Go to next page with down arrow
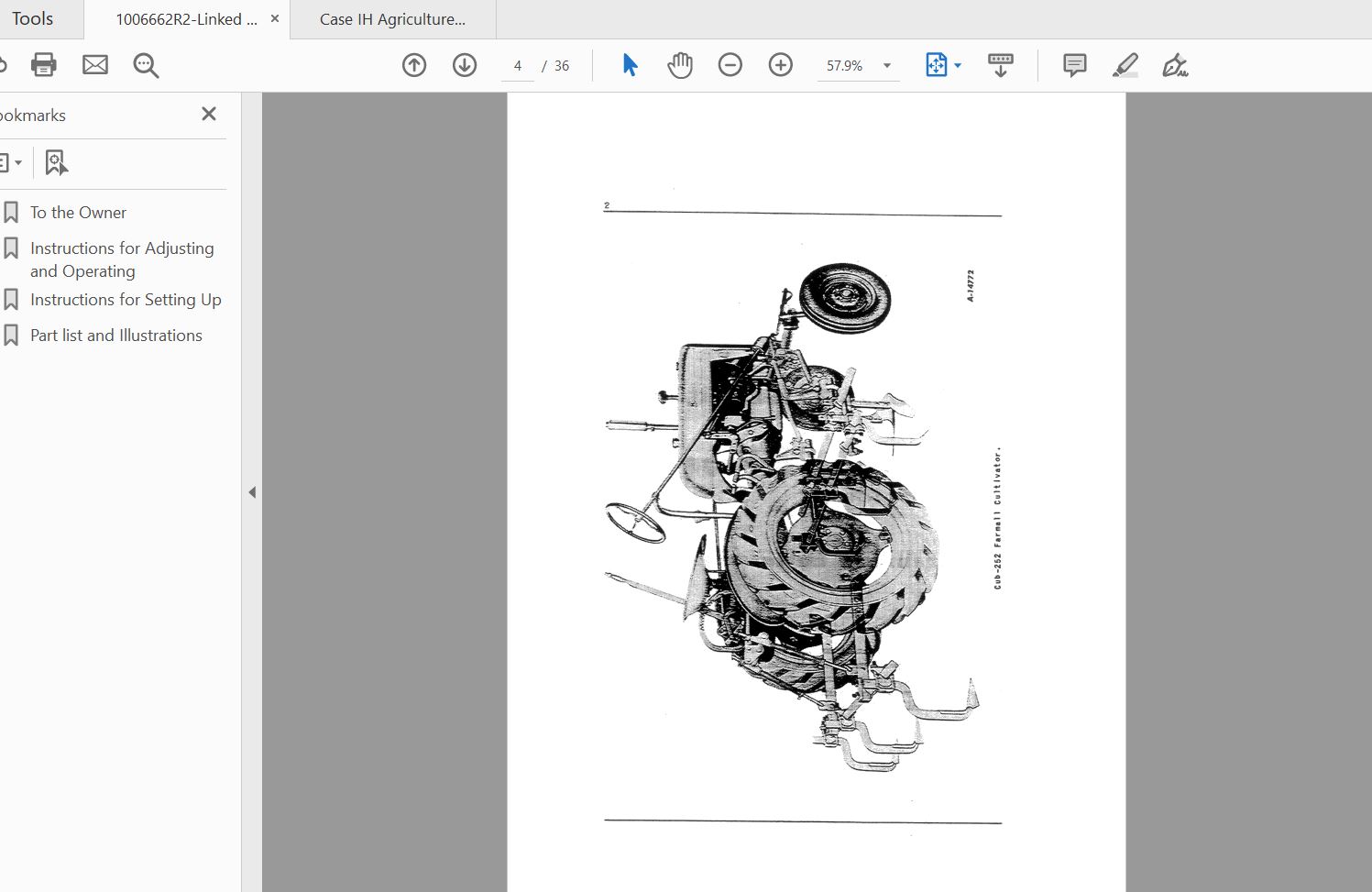The height and width of the screenshot is (892, 1372). click(465, 65)
